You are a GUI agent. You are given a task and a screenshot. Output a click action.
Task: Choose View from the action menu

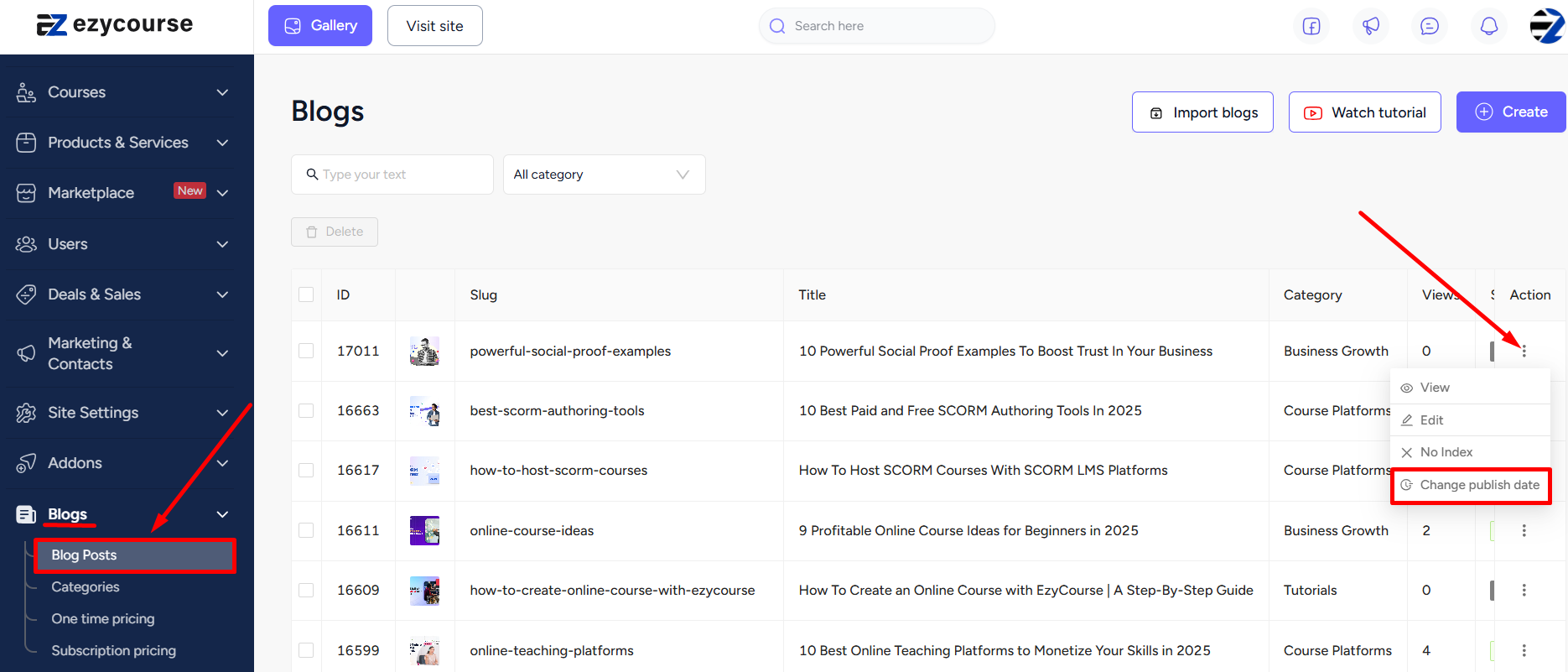coord(1470,388)
